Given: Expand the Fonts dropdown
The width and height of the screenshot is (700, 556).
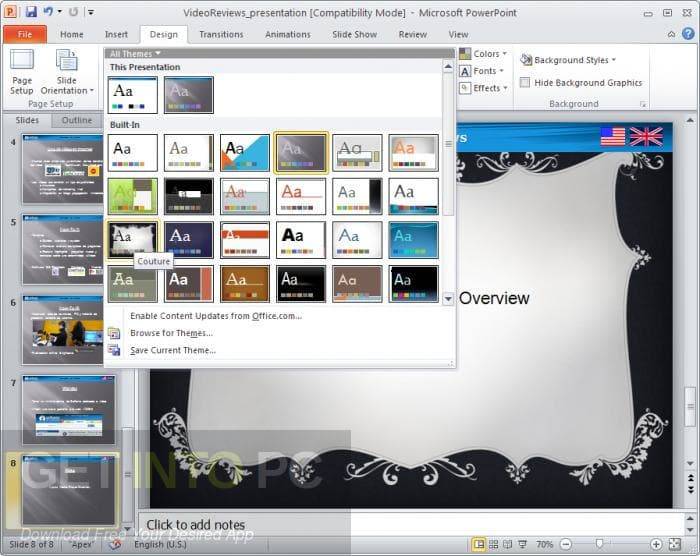Looking at the screenshot, I should [483, 71].
